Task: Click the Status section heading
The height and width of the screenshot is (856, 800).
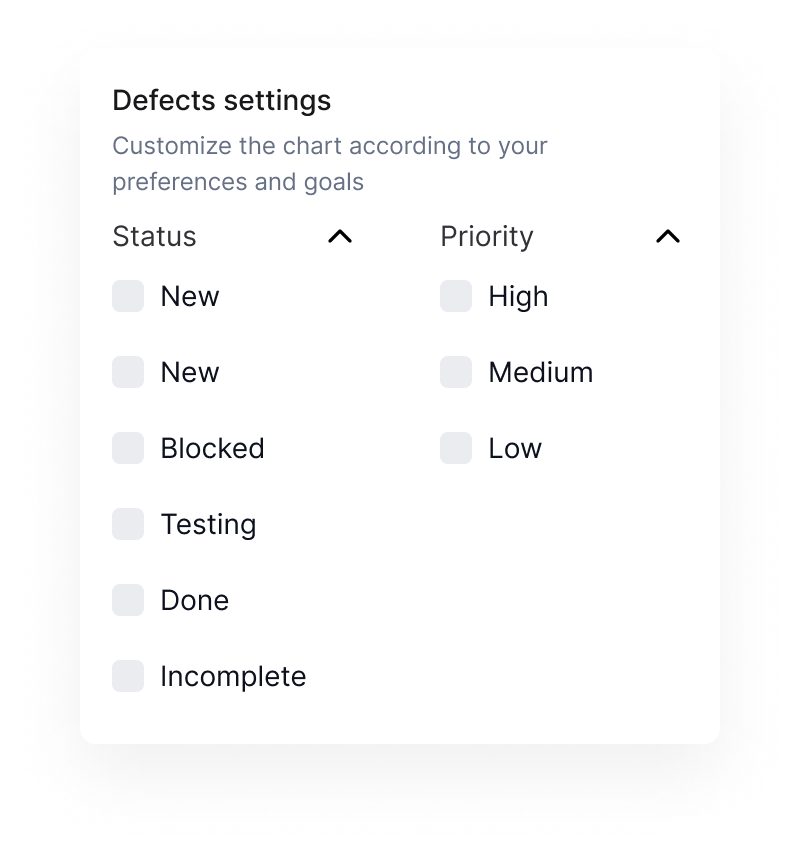Action: pyautogui.click(x=155, y=236)
